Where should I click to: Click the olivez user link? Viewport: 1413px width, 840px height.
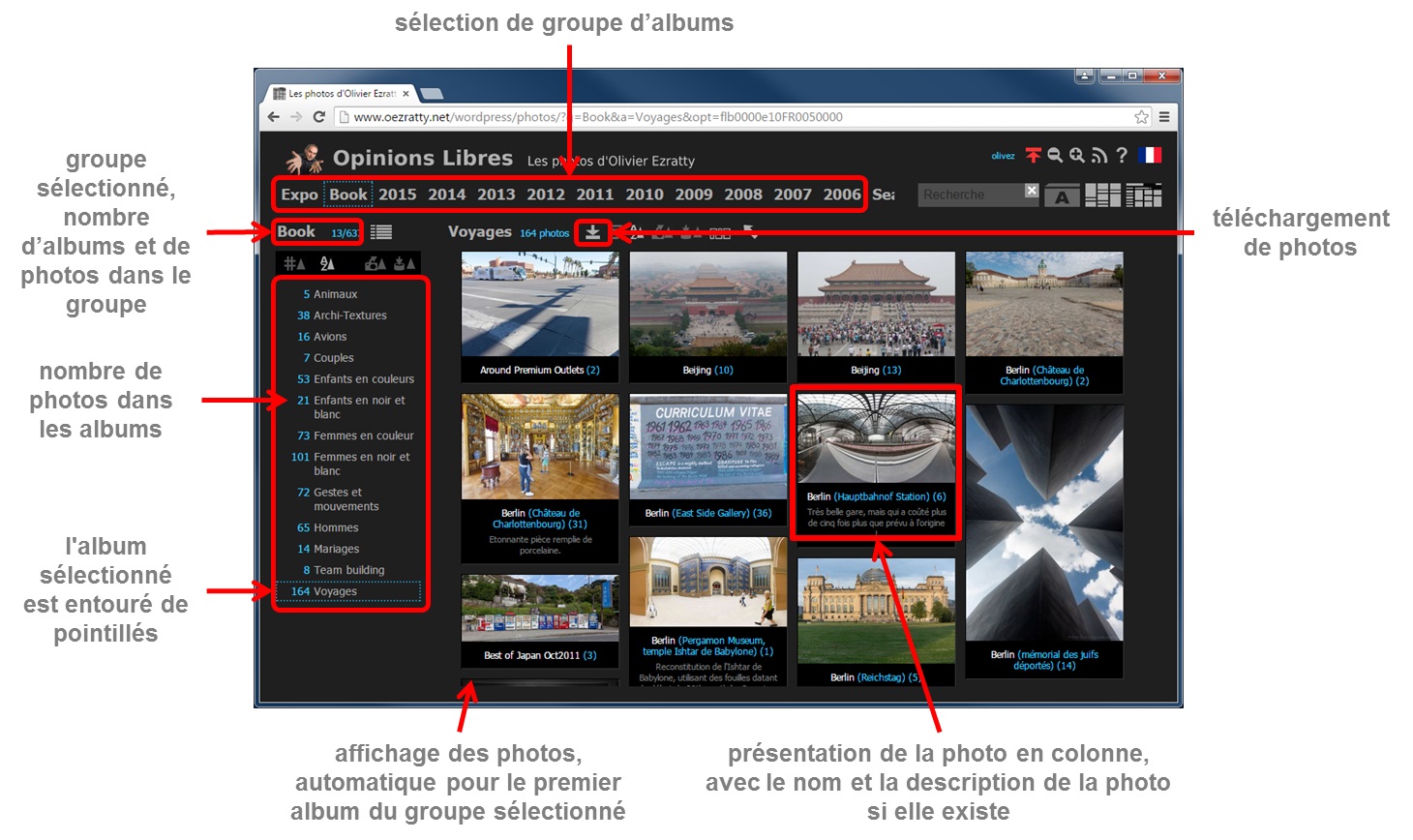tap(1003, 156)
